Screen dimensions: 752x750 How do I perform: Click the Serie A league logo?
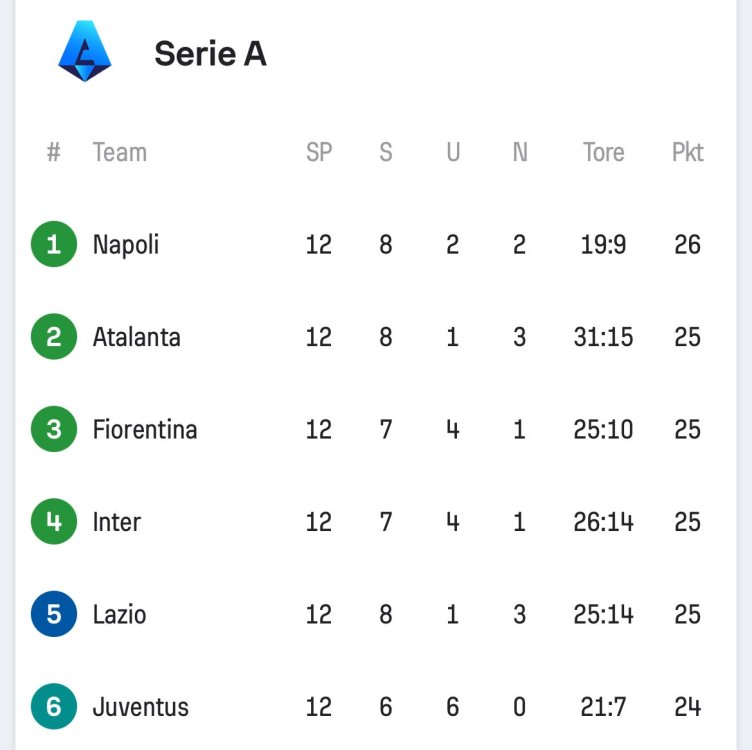pos(85,51)
